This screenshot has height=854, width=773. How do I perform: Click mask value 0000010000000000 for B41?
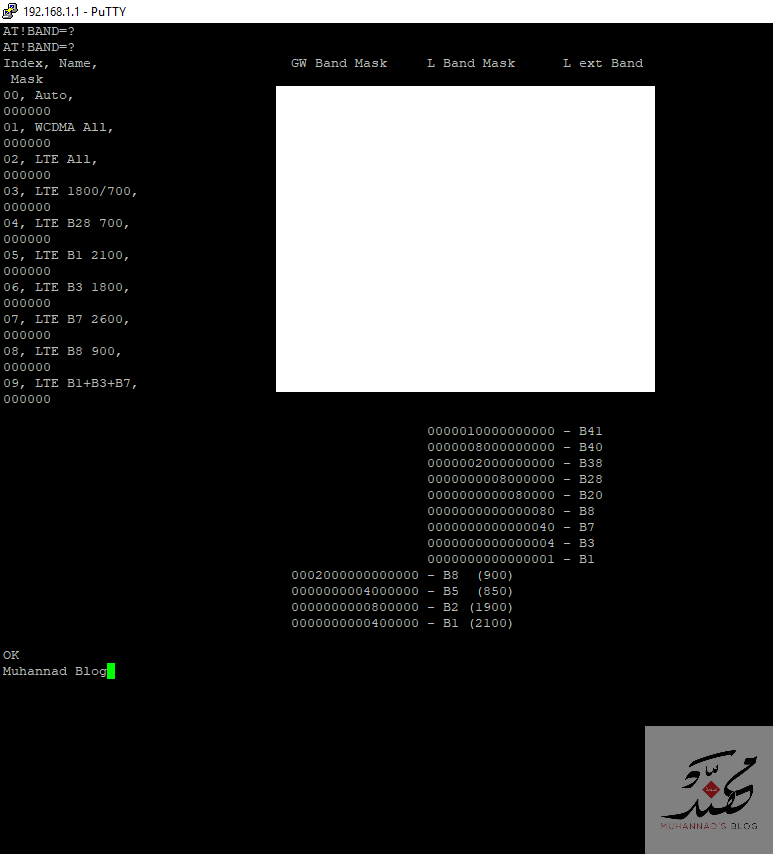[491, 431]
